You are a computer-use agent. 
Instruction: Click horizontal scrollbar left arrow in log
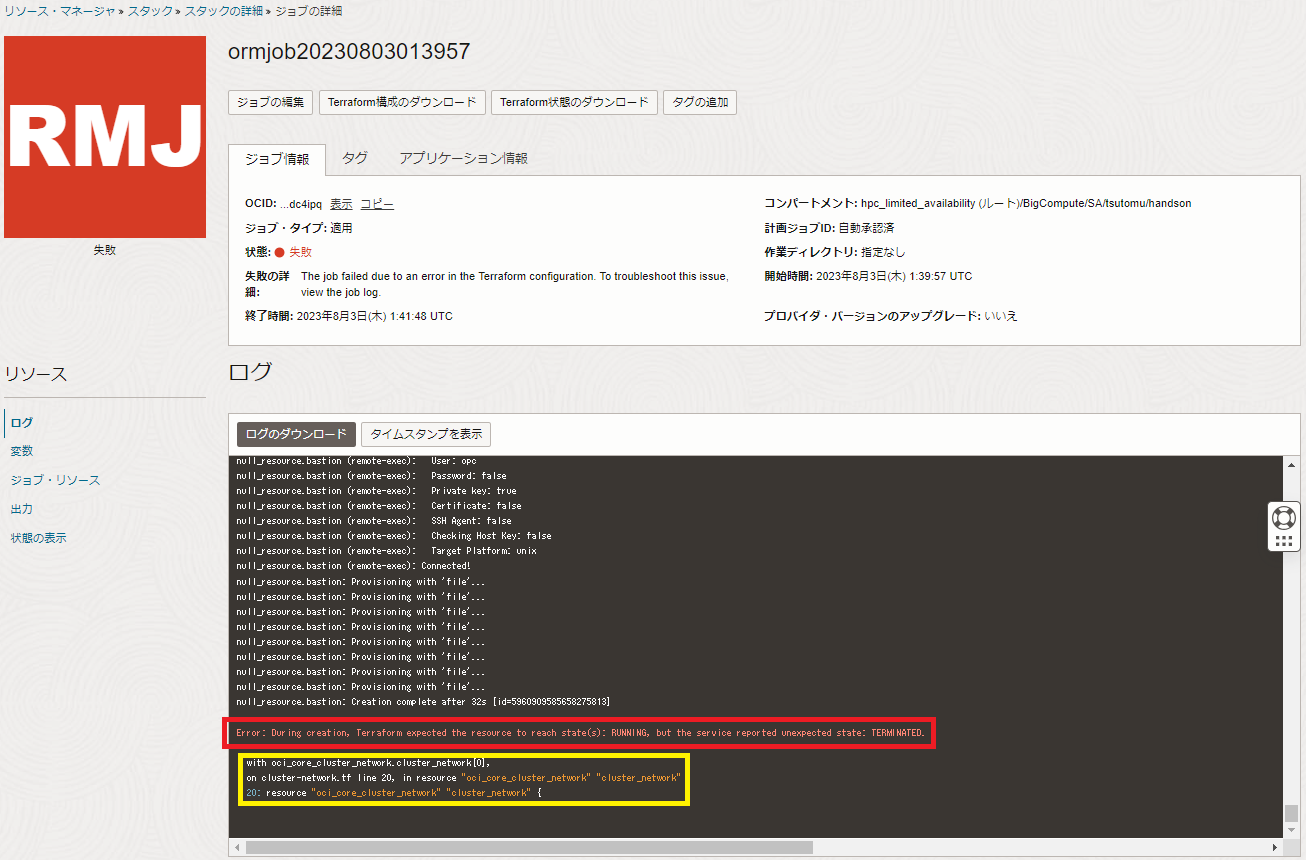(x=237, y=848)
